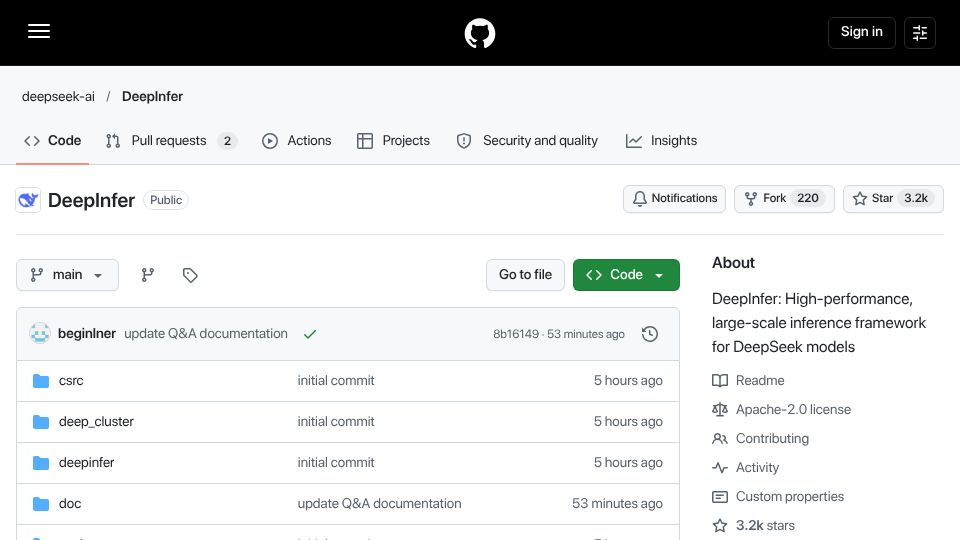Click the doc folder icon
Screen dimensions: 960x540
(x=41, y=504)
